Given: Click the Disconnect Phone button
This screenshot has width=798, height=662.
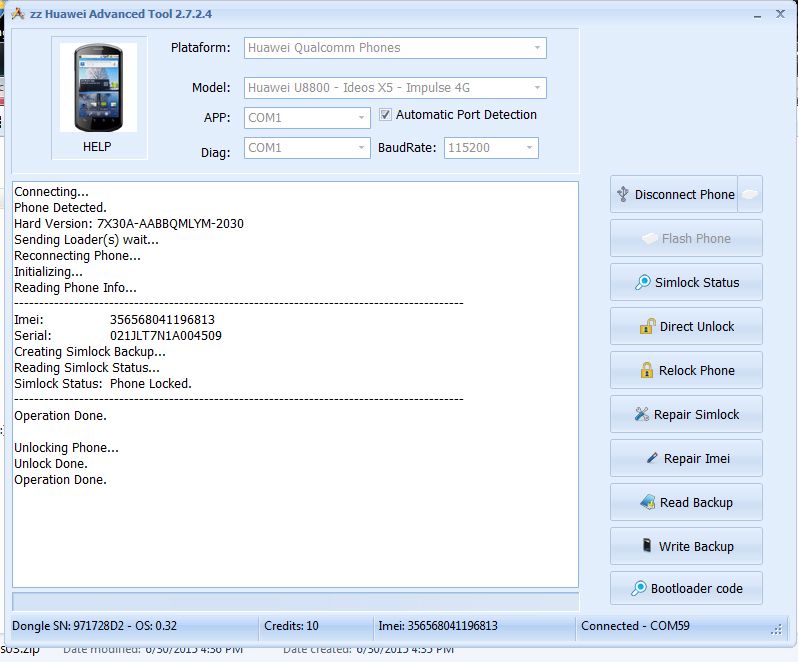Looking at the screenshot, I should click(674, 194).
